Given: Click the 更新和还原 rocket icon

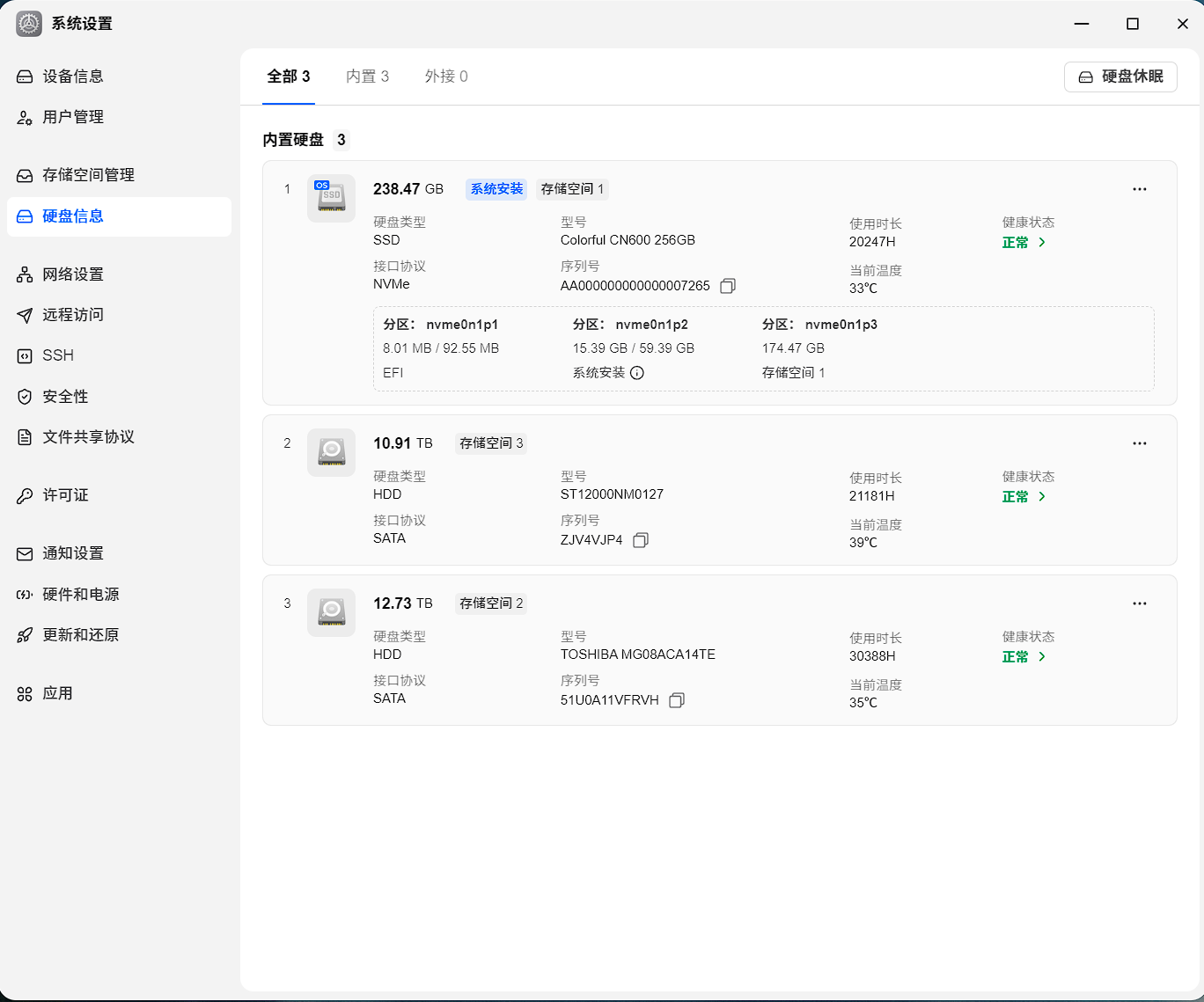Looking at the screenshot, I should tap(25, 635).
